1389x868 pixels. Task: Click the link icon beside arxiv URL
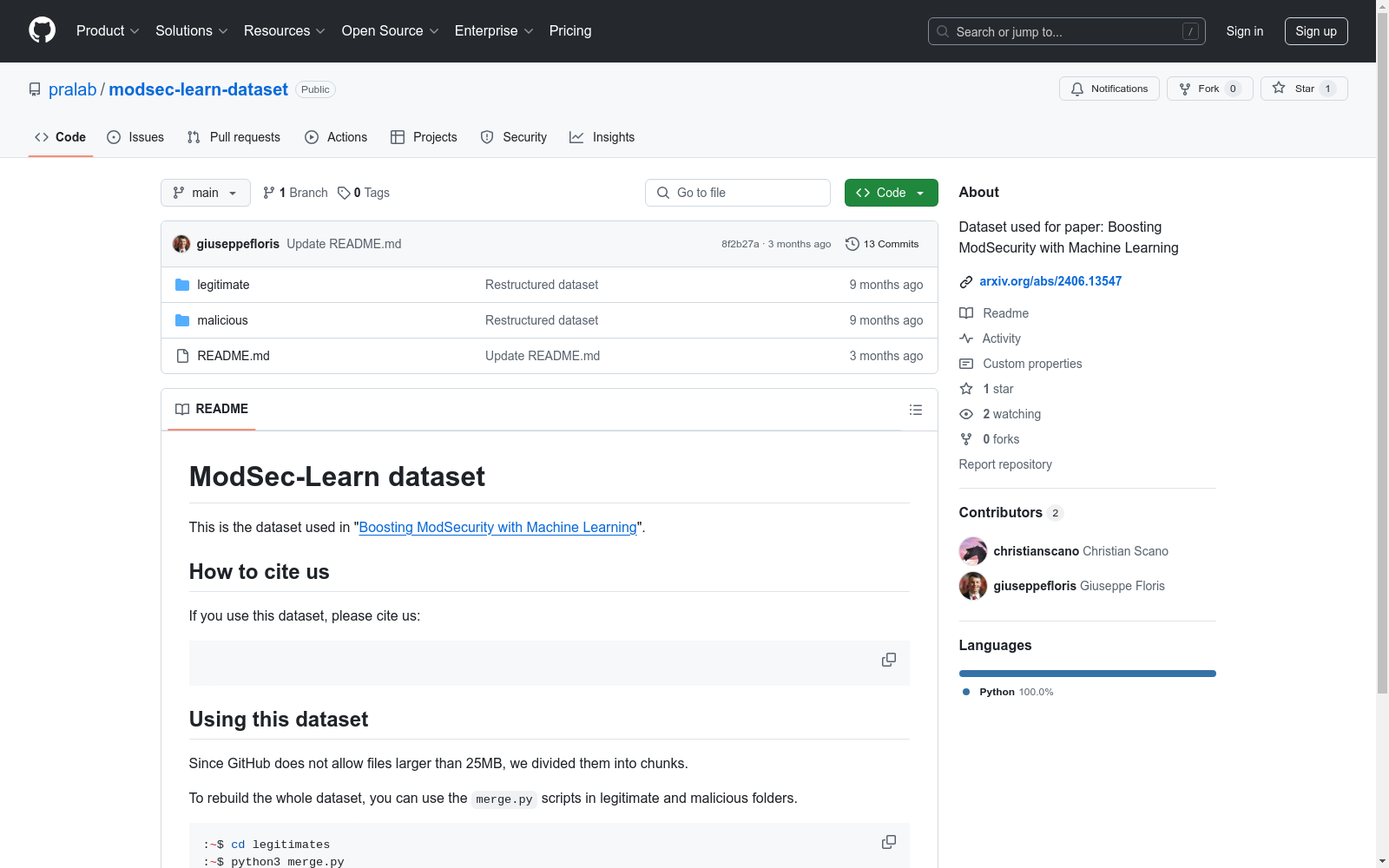(x=966, y=281)
